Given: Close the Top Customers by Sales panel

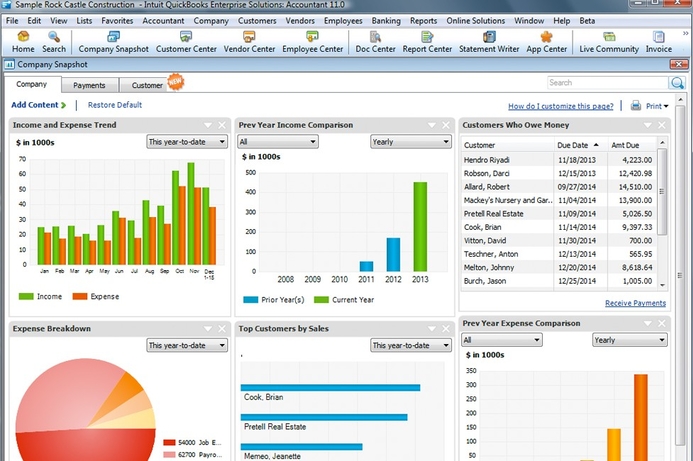Looking at the screenshot, I should [446, 329].
